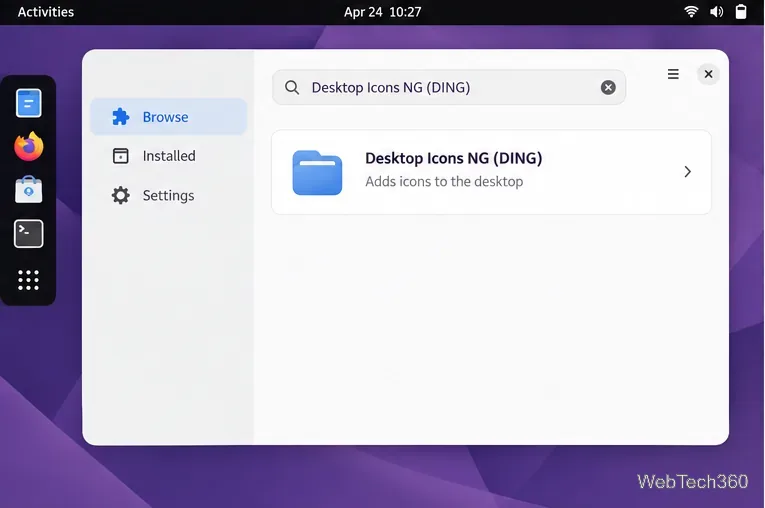Open the Files app in the dock
Screen dimensions: 765x508
click(x=28, y=103)
